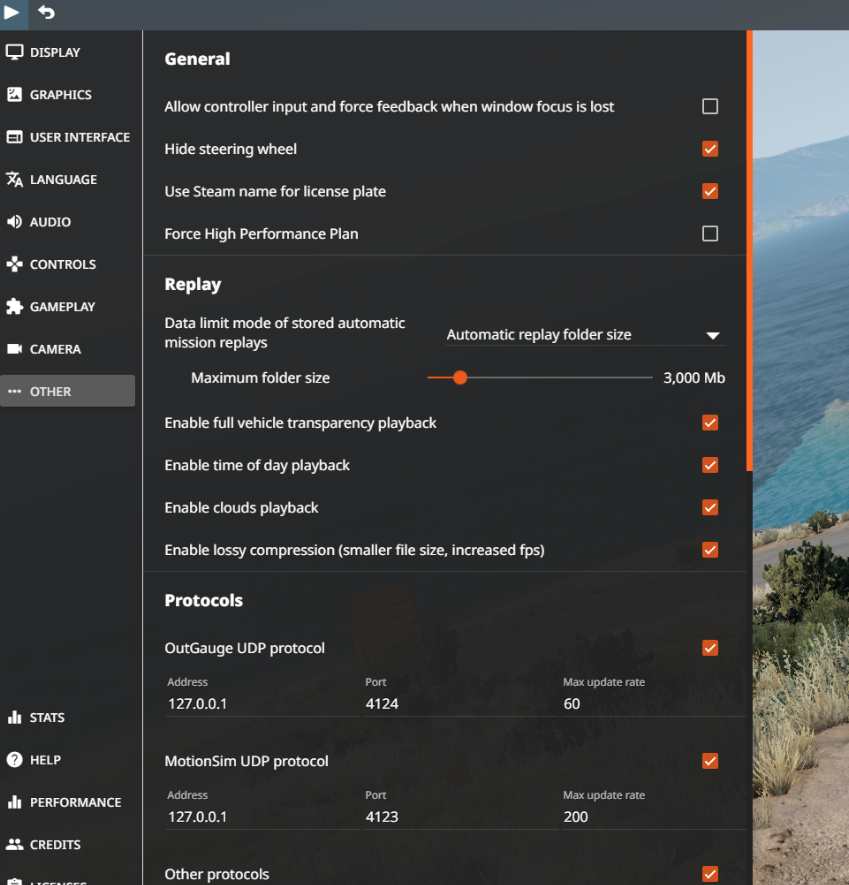This screenshot has height=885, width=849.
Task: Open Audio settings speaker icon
Action: tap(15, 222)
